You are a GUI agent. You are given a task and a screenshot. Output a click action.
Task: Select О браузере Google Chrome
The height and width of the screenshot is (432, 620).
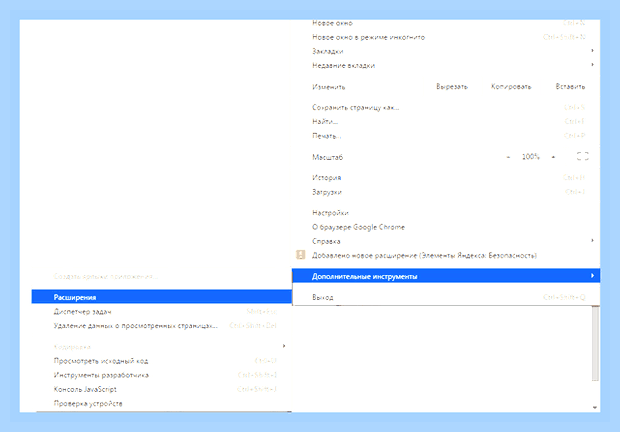(x=446, y=227)
